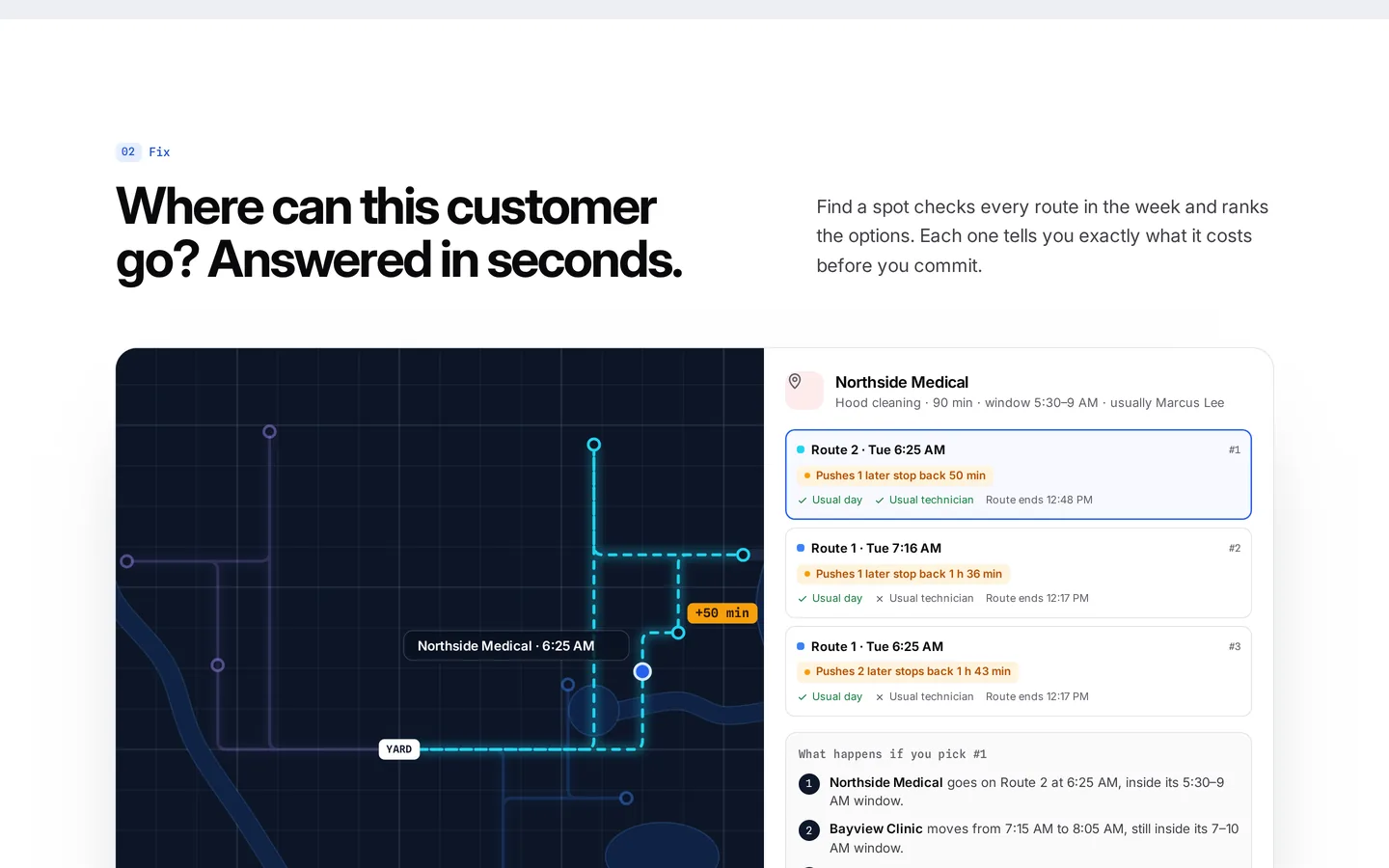
Task: Choose the Route 1 · Tue 6:25 AM option
Action: click(1019, 671)
